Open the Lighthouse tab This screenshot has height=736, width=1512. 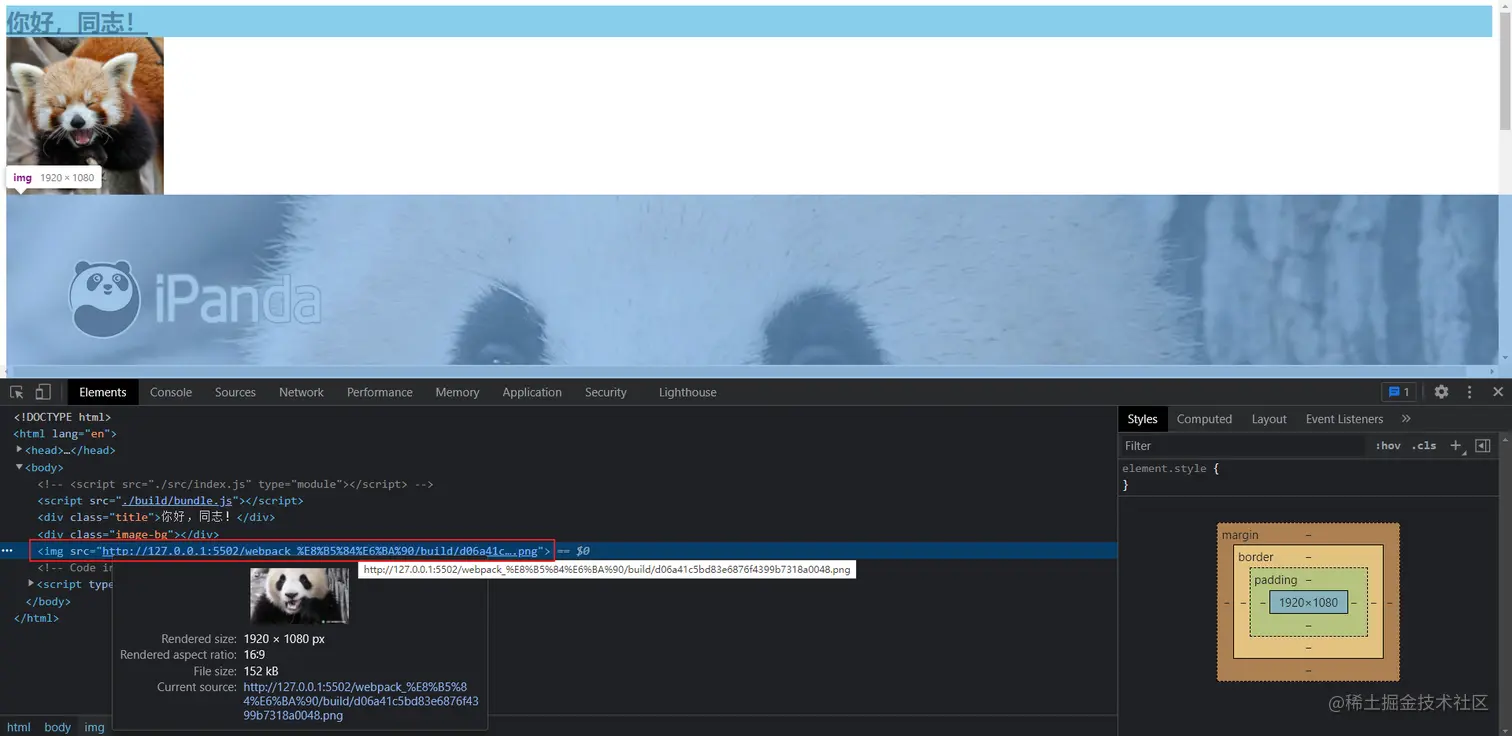tap(687, 392)
